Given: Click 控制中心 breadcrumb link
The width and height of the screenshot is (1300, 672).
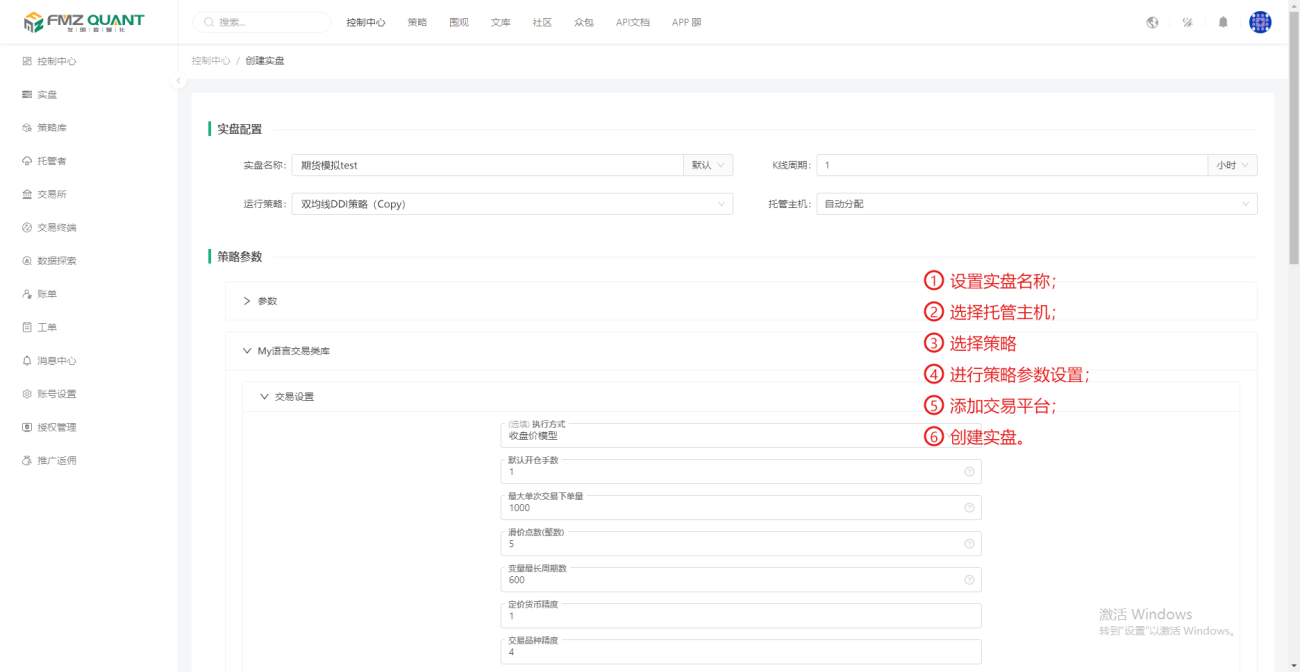Looking at the screenshot, I should 211,61.
